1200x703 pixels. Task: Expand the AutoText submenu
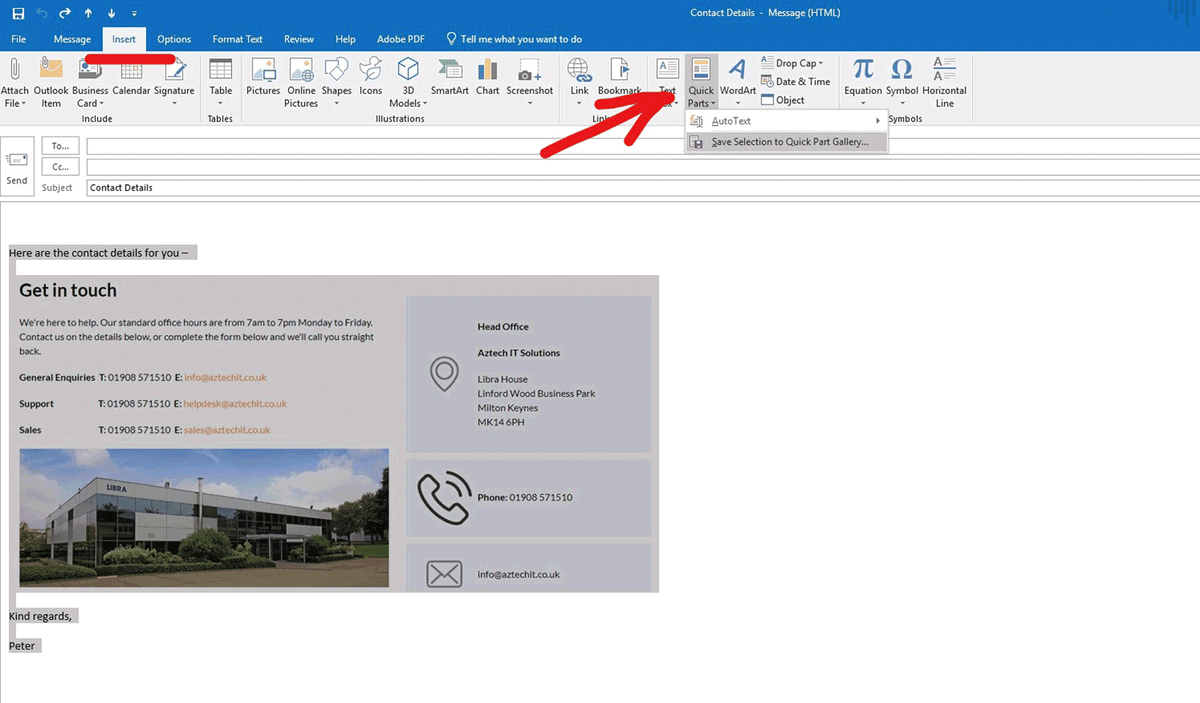coord(787,121)
